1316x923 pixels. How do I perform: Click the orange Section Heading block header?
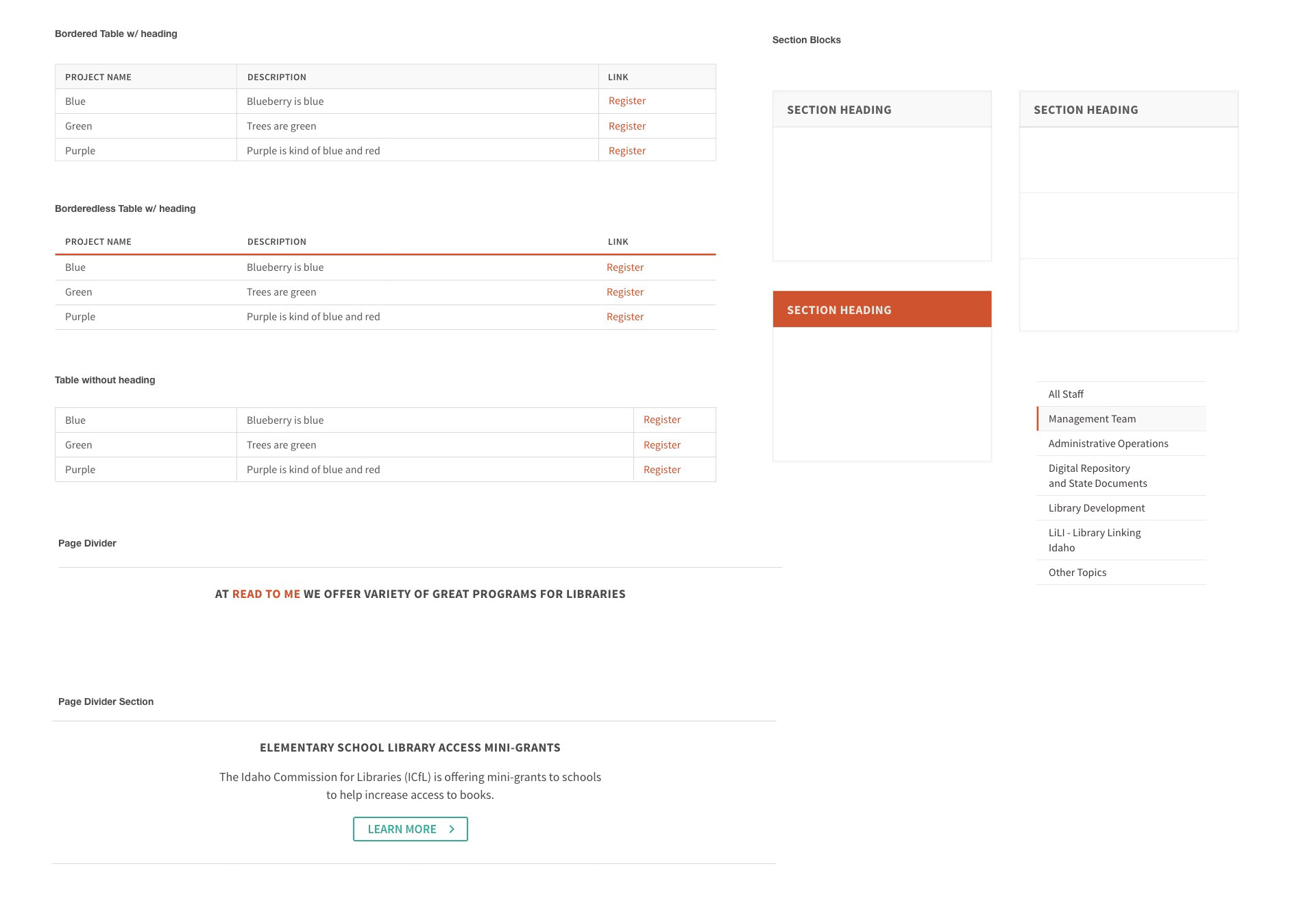882,309
